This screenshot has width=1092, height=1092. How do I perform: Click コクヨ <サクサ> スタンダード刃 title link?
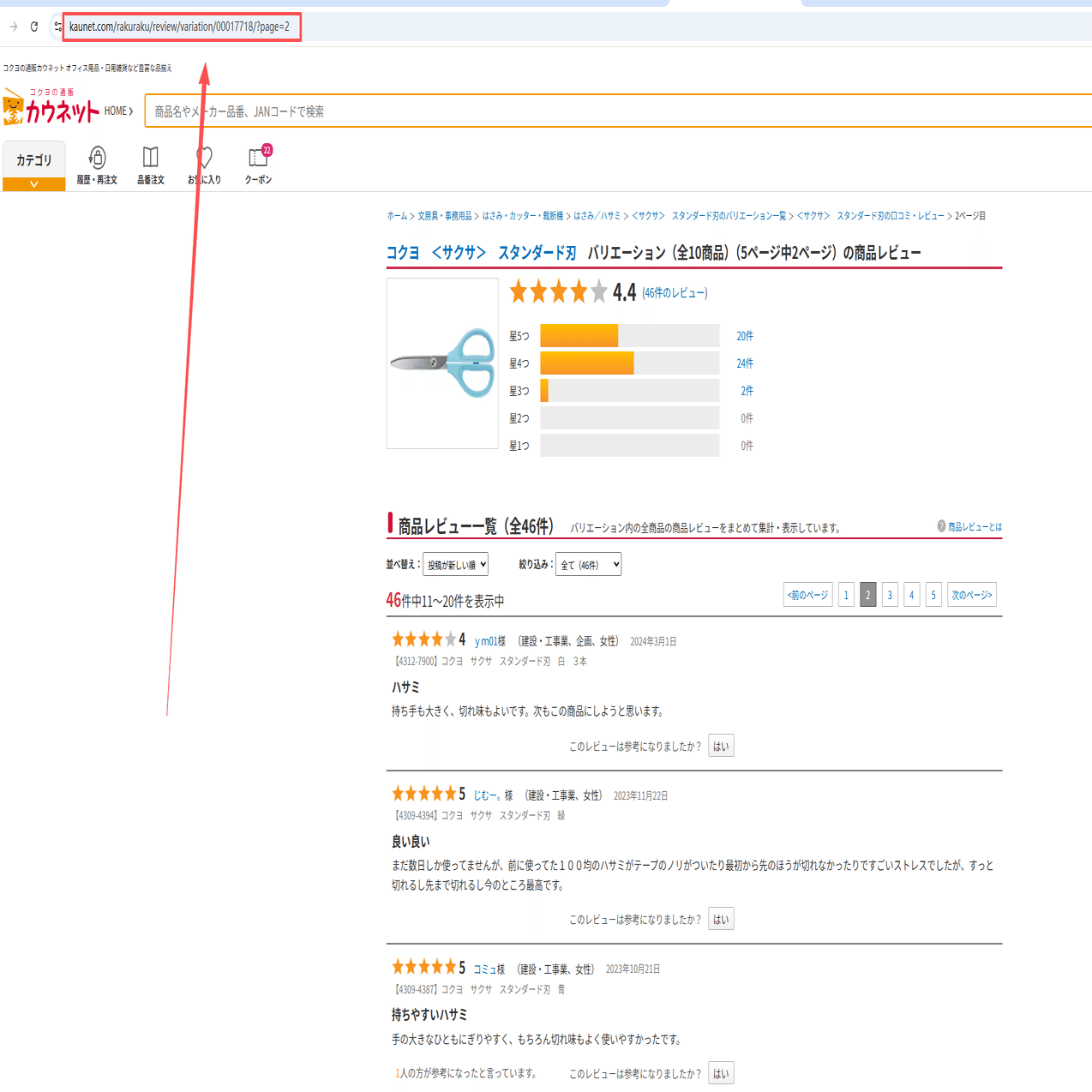(x=482, y=253)
